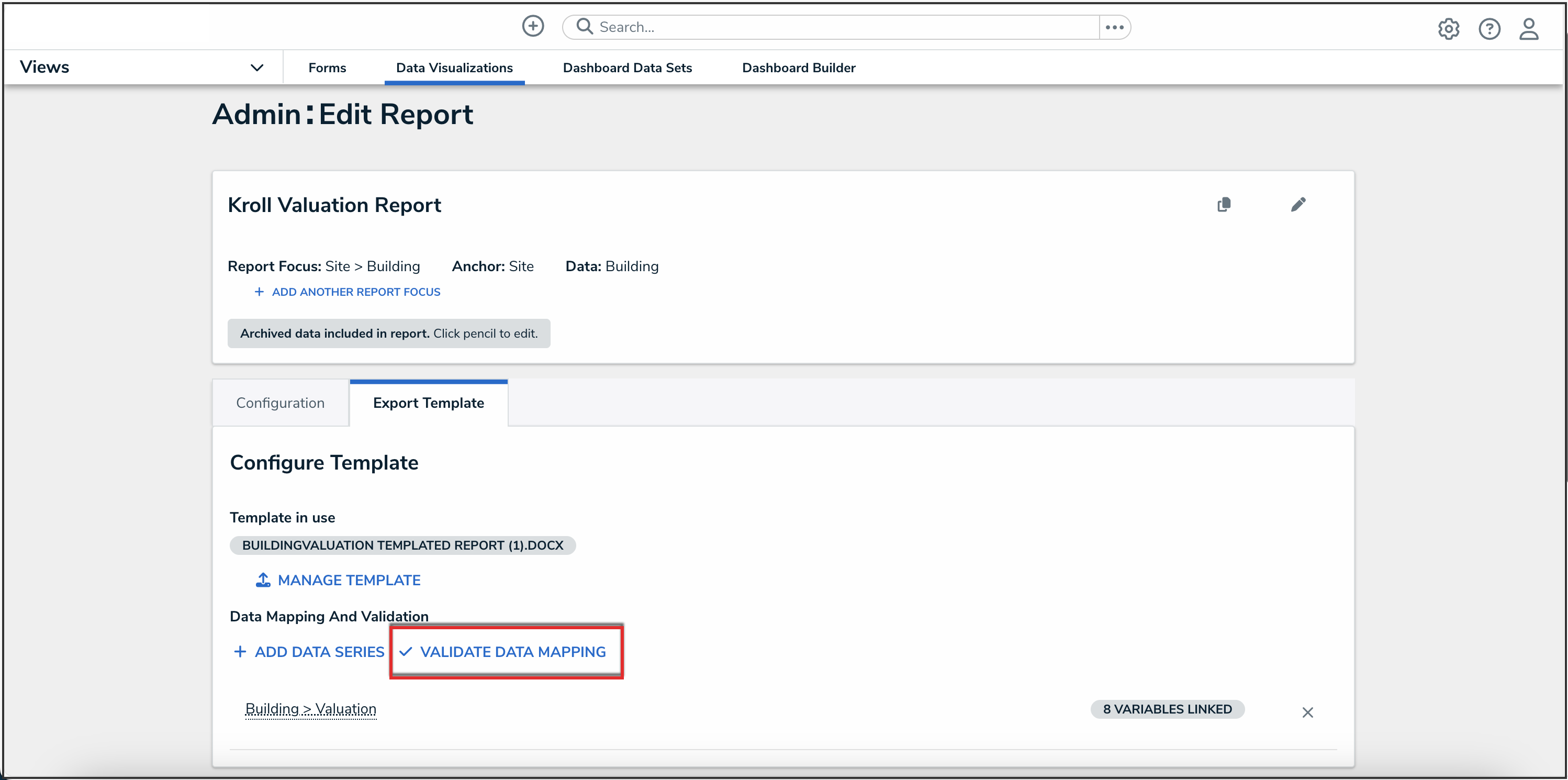Expand the Views dropdown
The height and width of the screenshot is (780, 1568).
coord(257,68)
